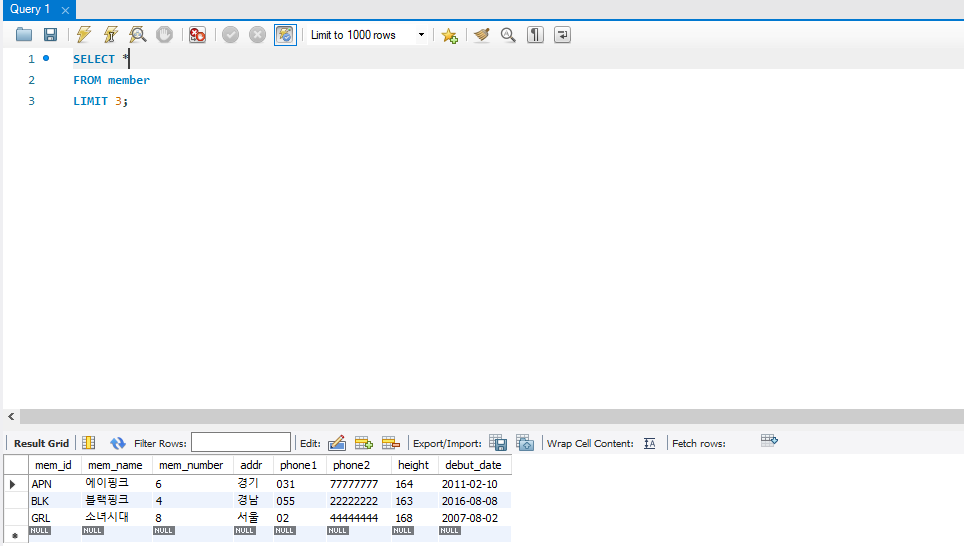Select debut_date cell 2016-08-08
This screenshot has height=546, width=964.
pos(475,501)
